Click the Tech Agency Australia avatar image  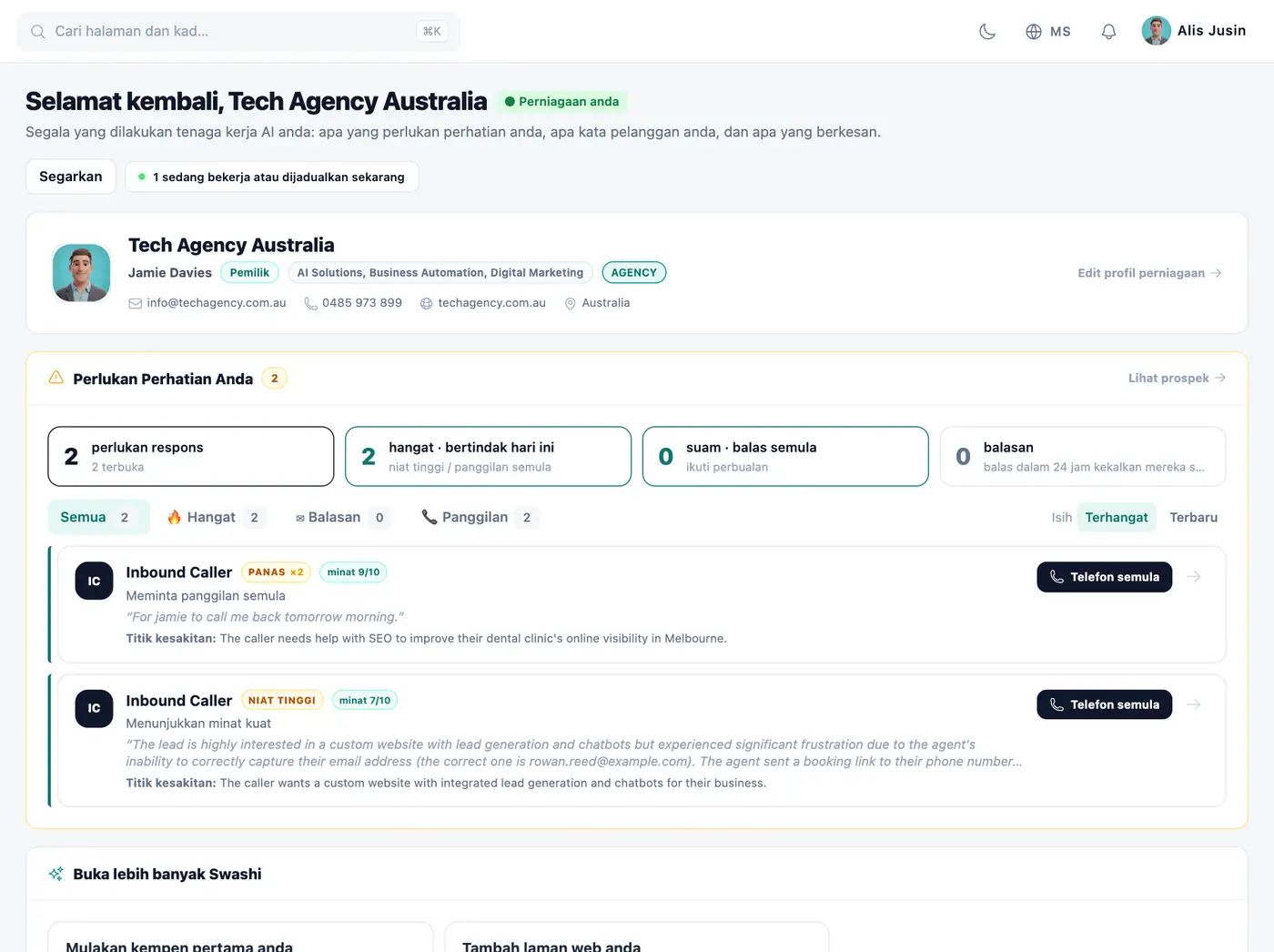[82, 272]
